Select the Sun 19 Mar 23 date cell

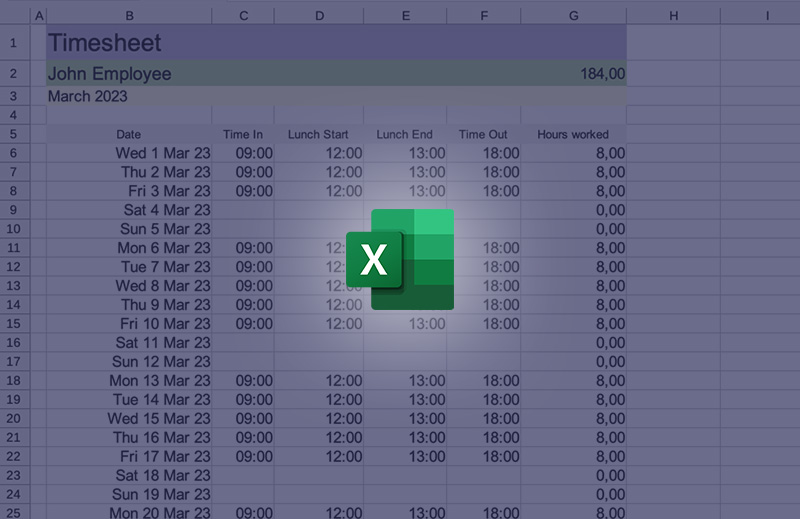(129, 494)
